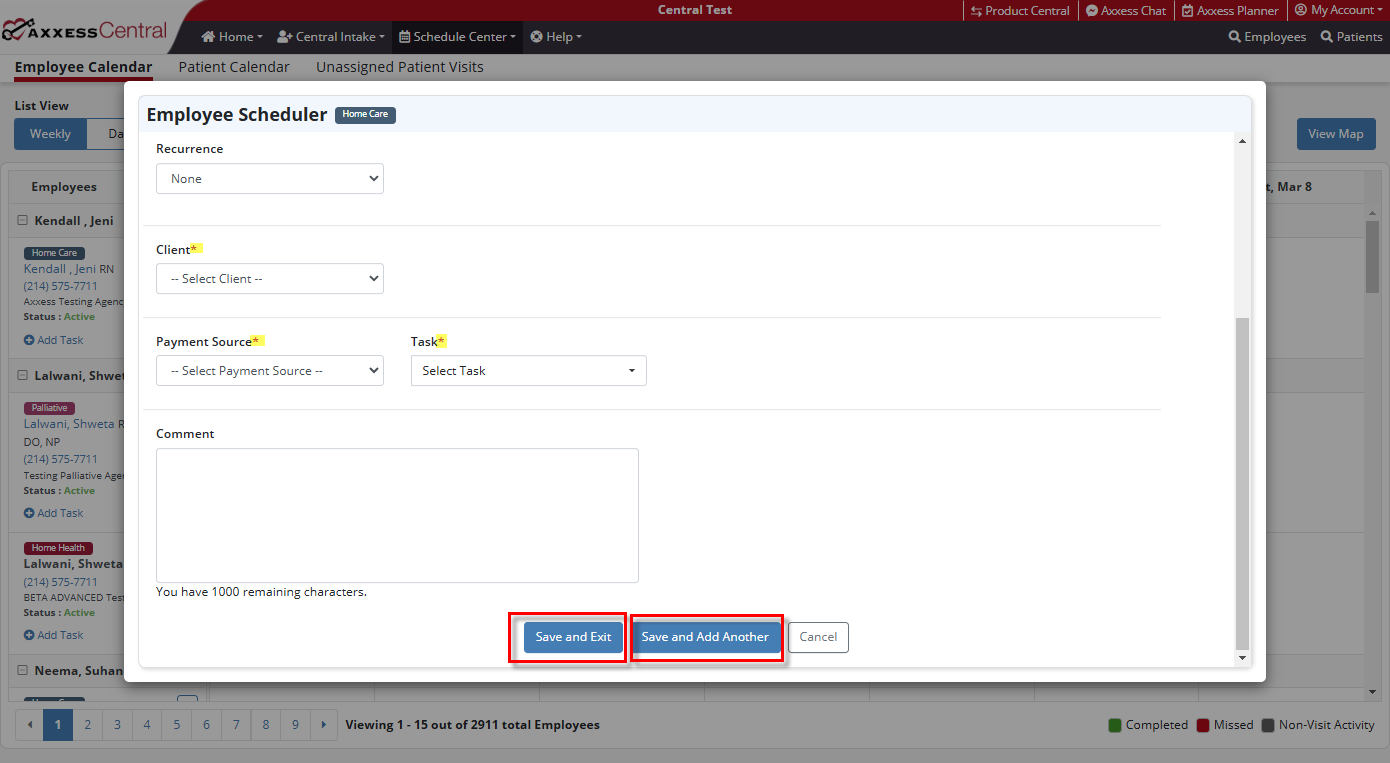Screen dimensions: 1390x763
Task: Click the dialog's vertical scrollbar thumb
Action: click(1242, 483)
